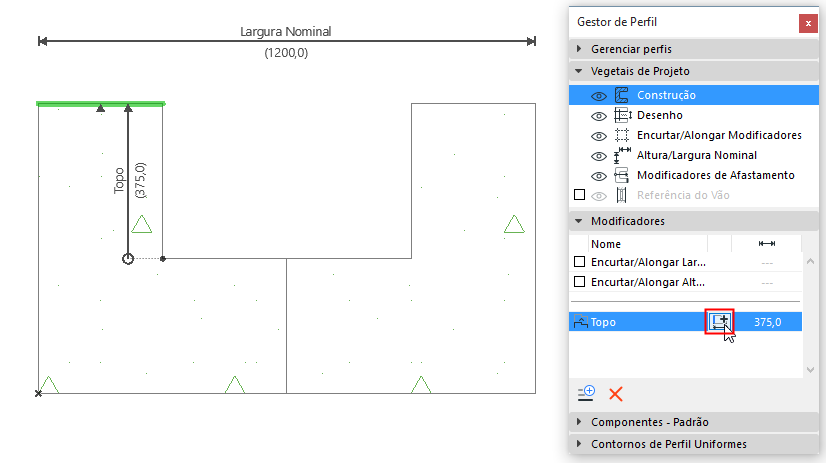
Task: Select the Desenho layer row
Action: pyautogui.click(x=694, y=115)
